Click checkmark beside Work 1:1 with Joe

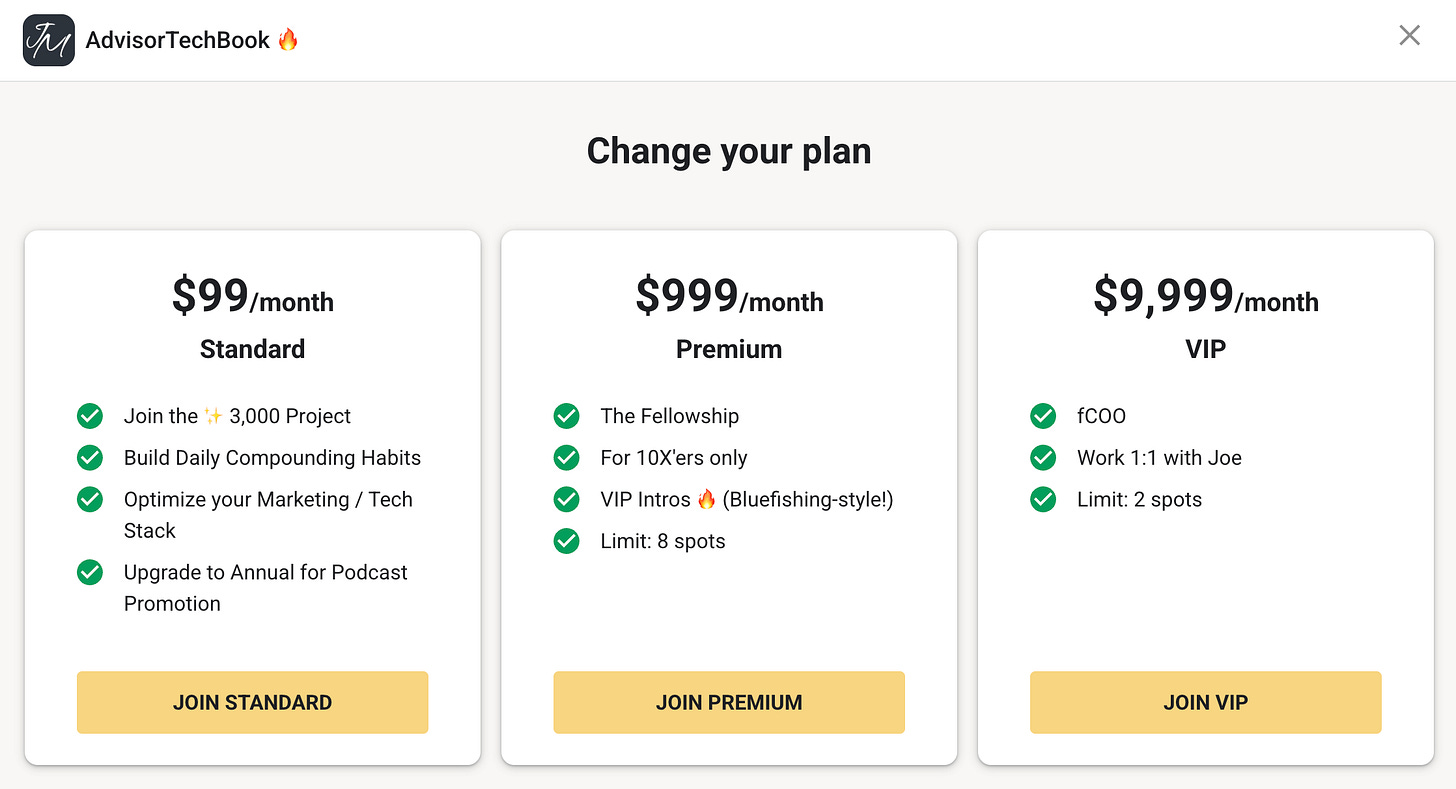1043,457
